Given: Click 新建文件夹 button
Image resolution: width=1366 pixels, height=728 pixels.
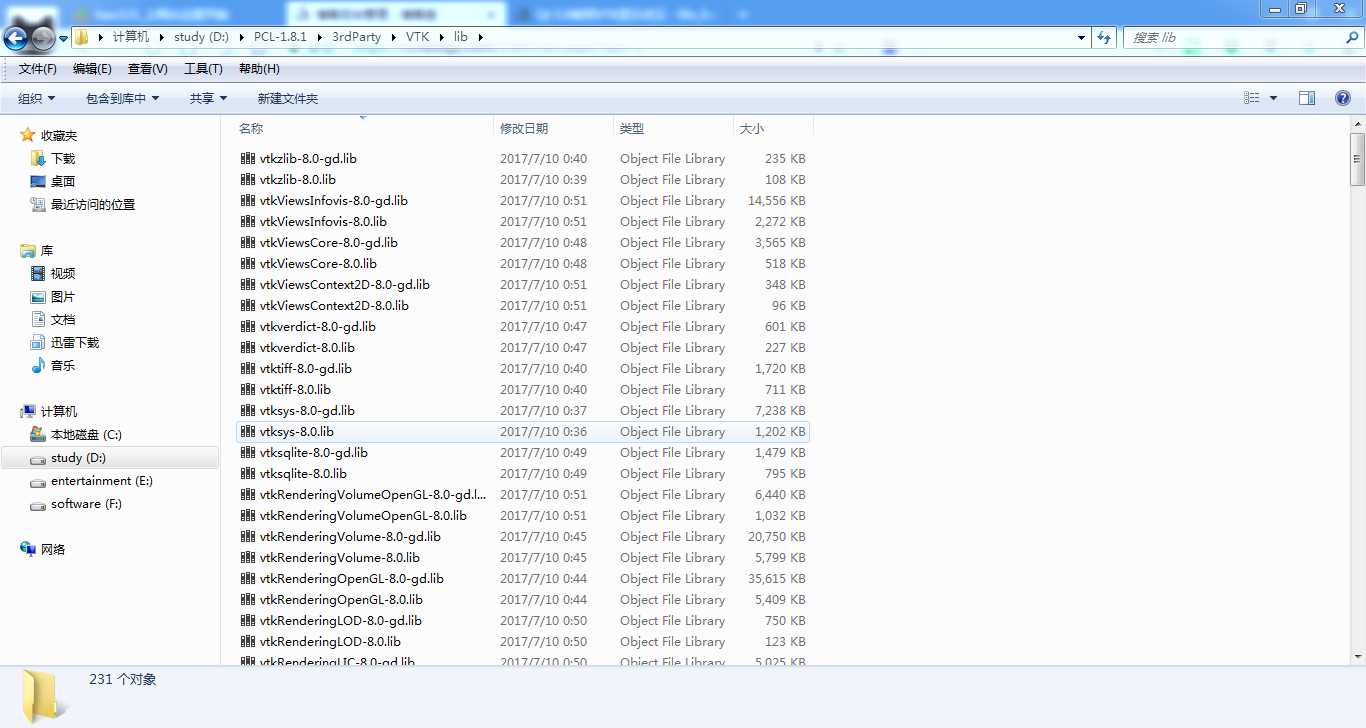Looking at the screenshot, I should coord(288,98).
